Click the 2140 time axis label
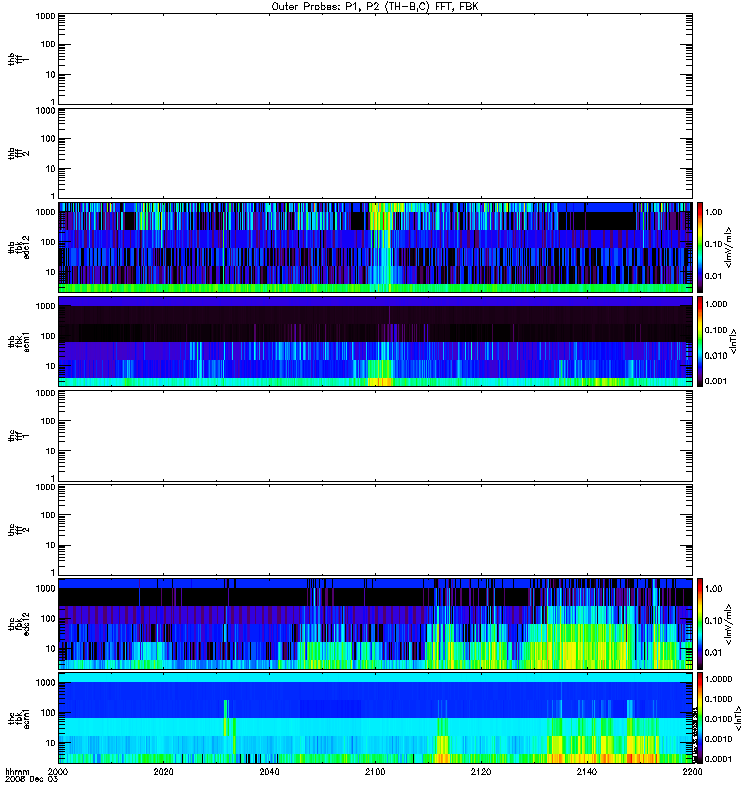 (x=587, y=772)
